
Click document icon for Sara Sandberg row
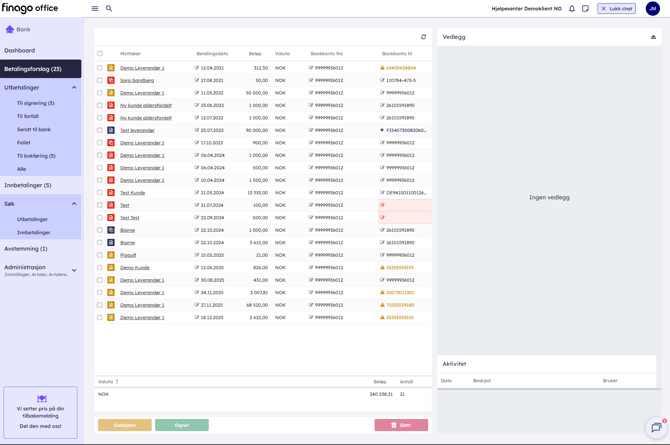111,80
